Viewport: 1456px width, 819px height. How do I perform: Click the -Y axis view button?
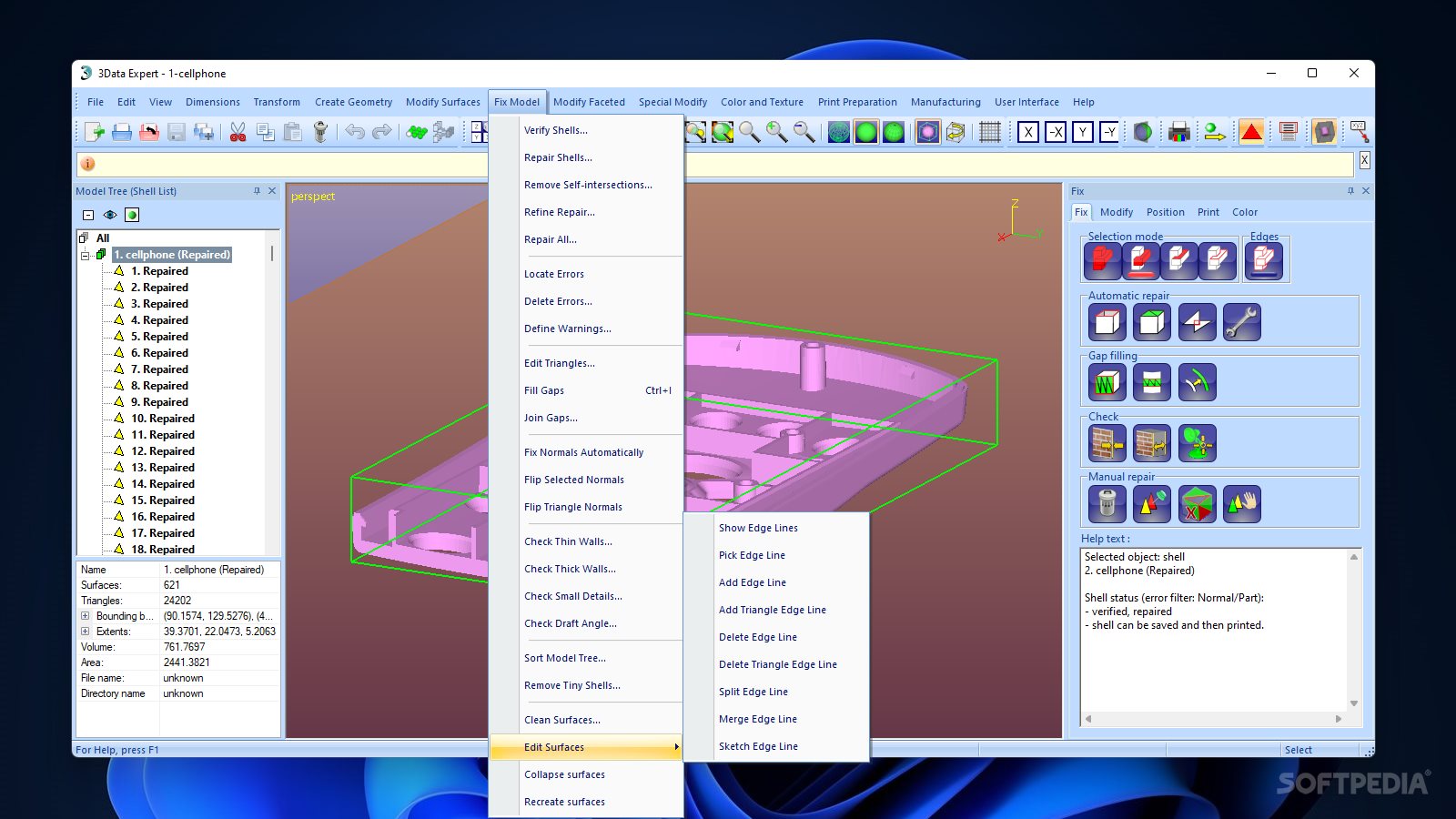(x=1110, y=132)
